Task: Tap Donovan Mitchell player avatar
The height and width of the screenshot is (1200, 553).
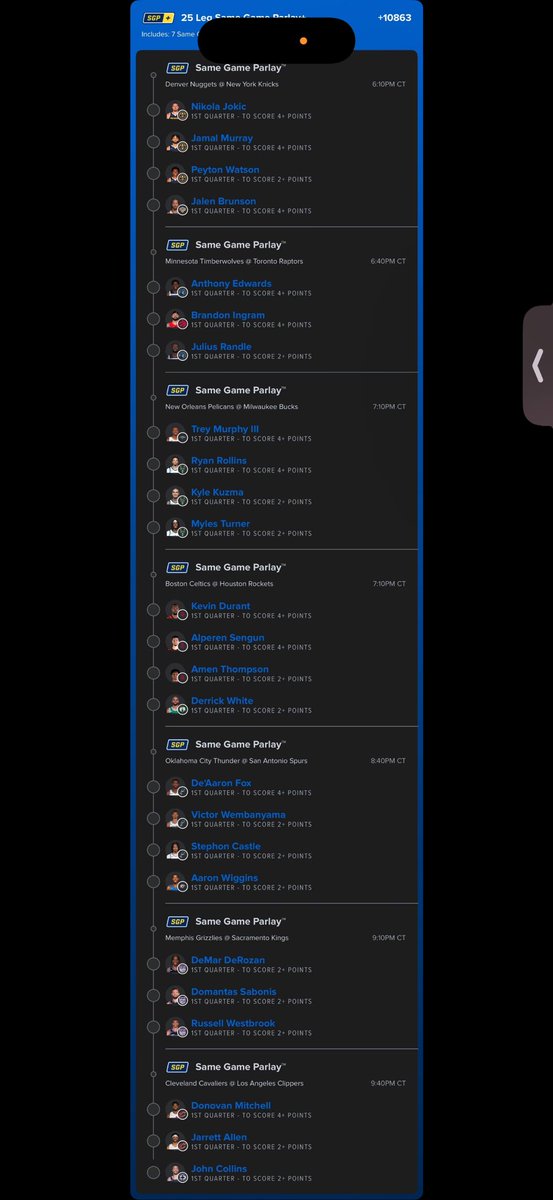Action: [176, 1110]
